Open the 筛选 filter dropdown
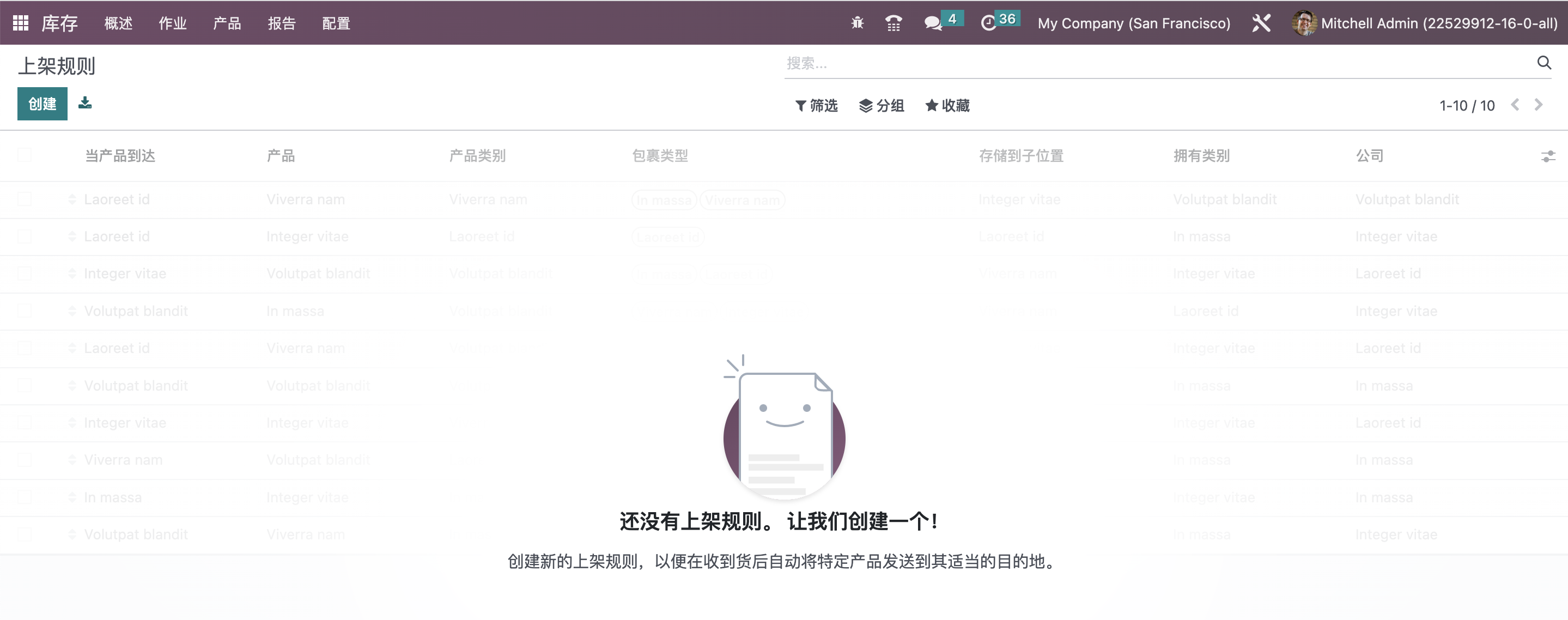Image resolution: width=1568 pixels, height=620 pixels. point(816,106)
